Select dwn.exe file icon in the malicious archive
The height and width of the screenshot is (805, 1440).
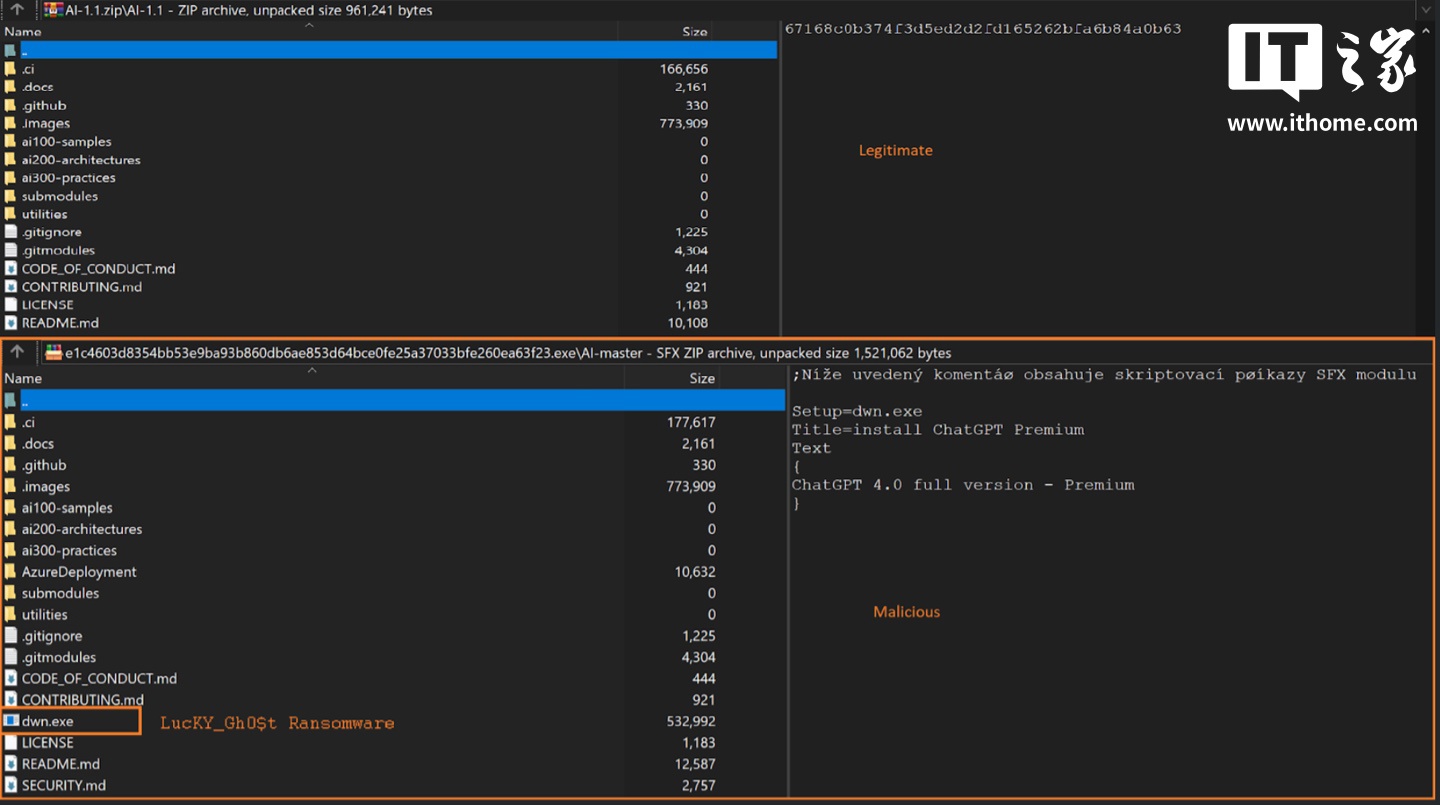11,721
